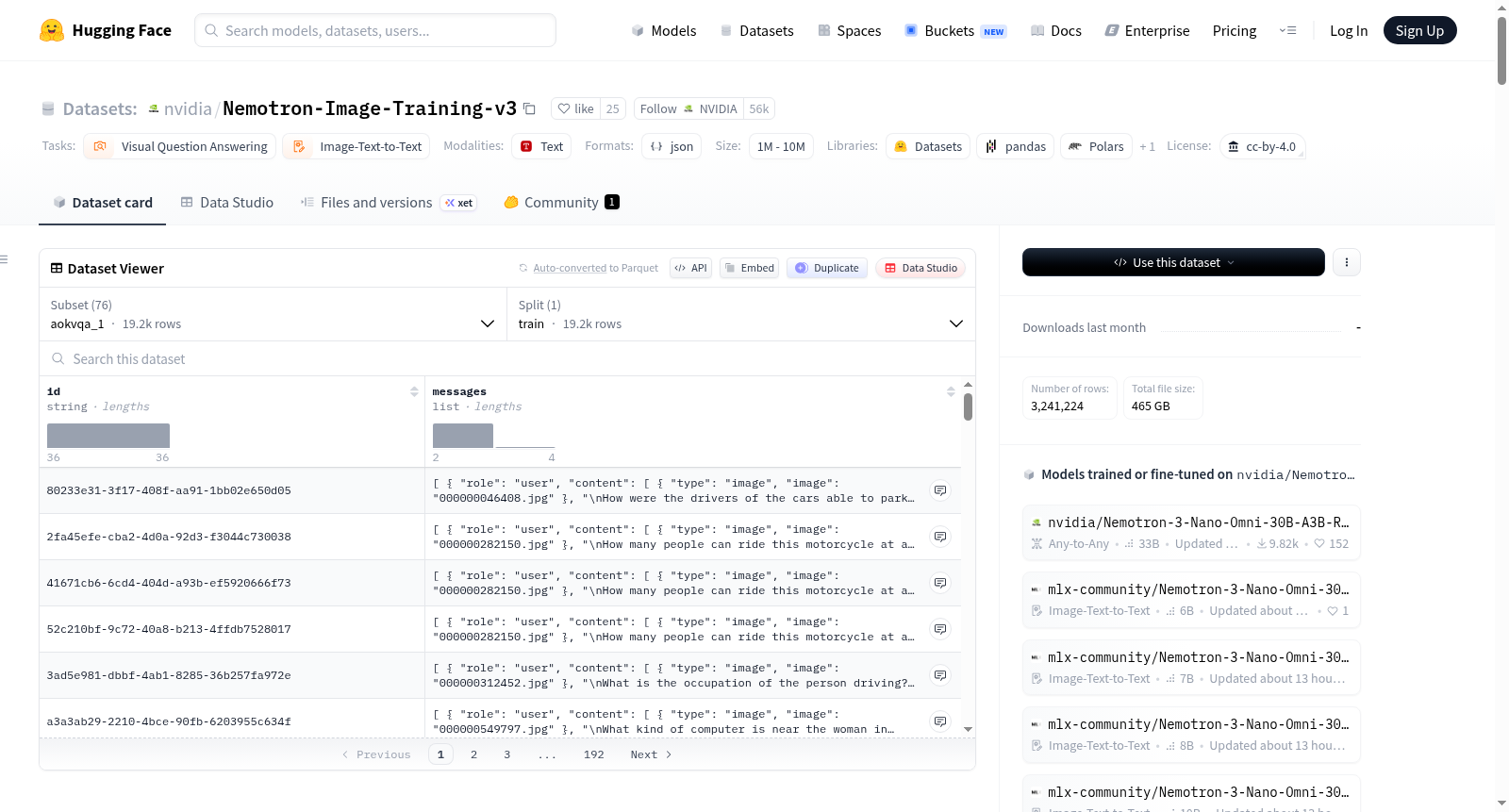Viewport: 1509px width, 812px height.
Task: Expand the row 41671cb6 messages cell
Action: point(940,583)
